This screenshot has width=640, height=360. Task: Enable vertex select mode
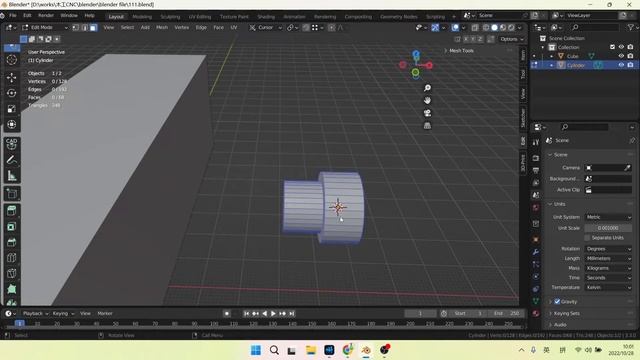pos(76,27)
